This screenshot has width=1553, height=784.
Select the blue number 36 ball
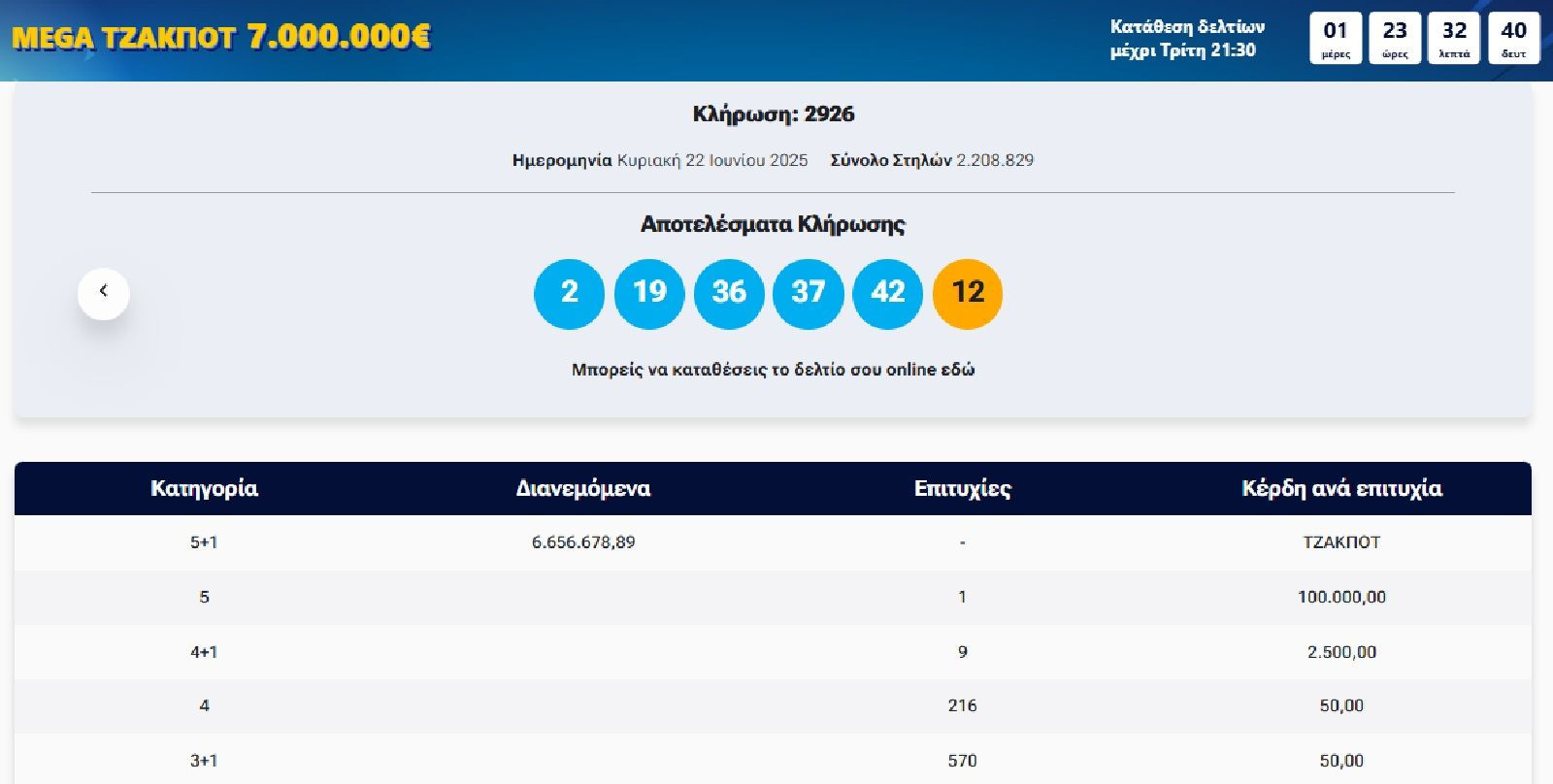click(729, 293)
